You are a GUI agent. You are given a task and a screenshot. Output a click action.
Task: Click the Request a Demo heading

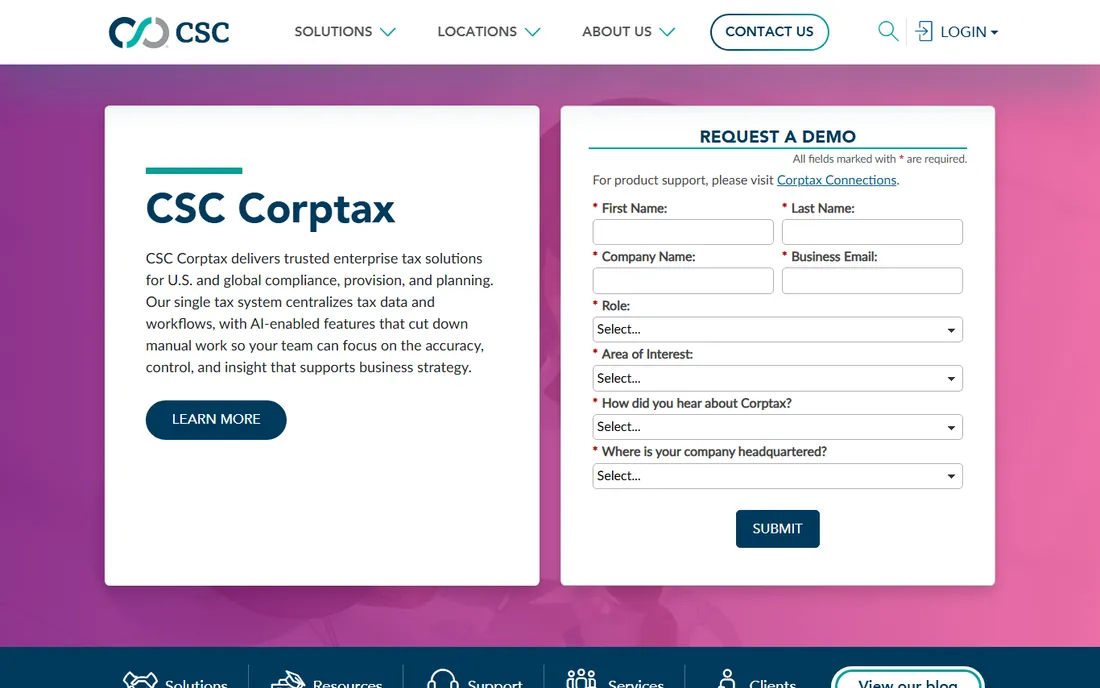tap(777, 137)
